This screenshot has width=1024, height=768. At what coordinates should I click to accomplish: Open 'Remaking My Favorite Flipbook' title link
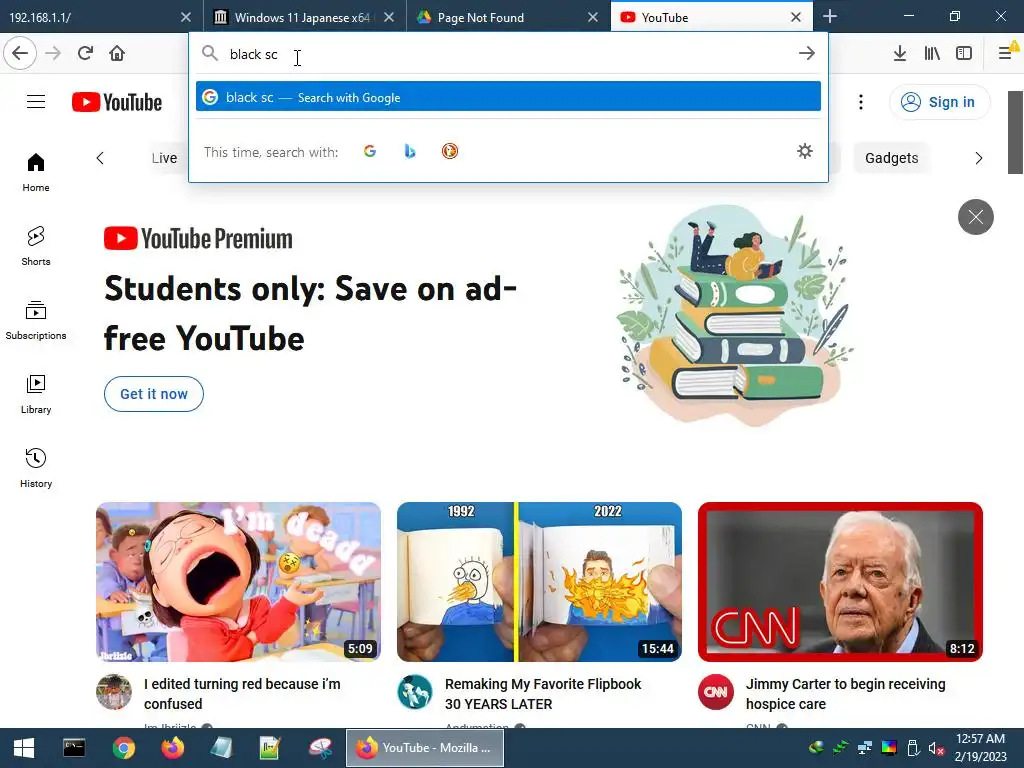coord(543,694)
